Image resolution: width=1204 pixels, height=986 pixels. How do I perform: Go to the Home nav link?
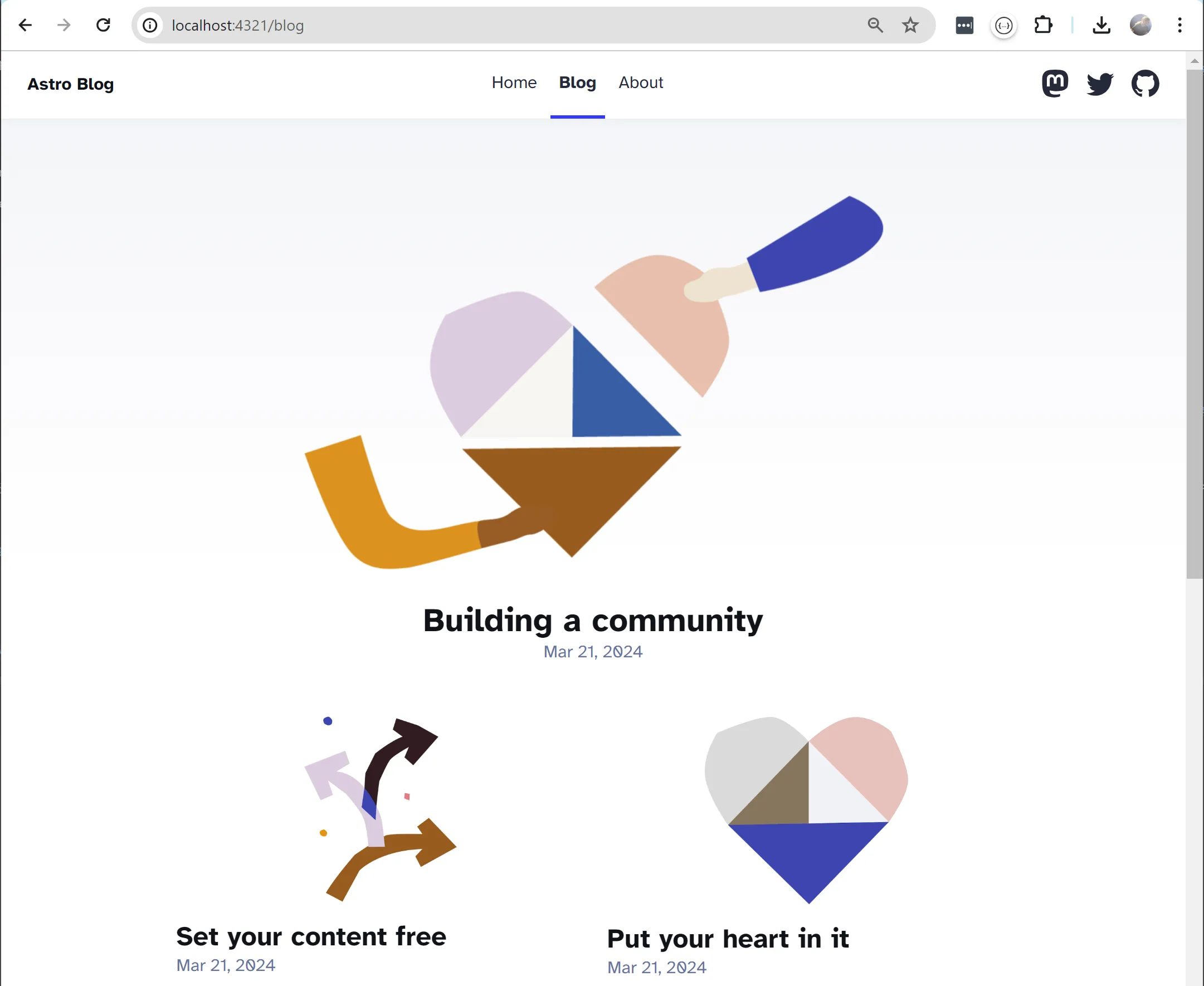click(514, 82)
